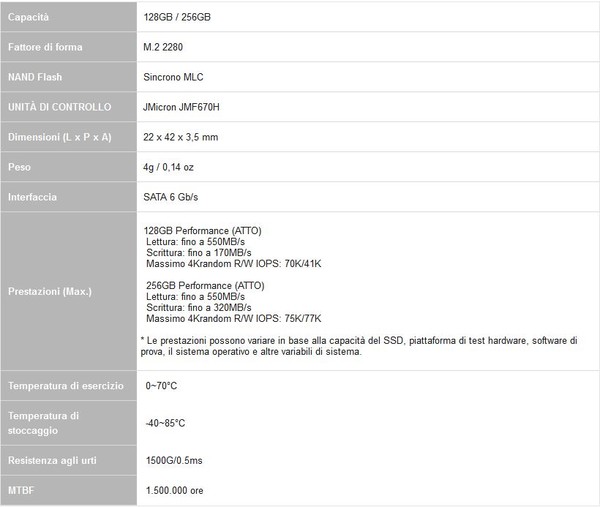Select the 'Sincrono MLC' value
The width and height of the screenshot is (600, 507).
[x=173, y=77]
